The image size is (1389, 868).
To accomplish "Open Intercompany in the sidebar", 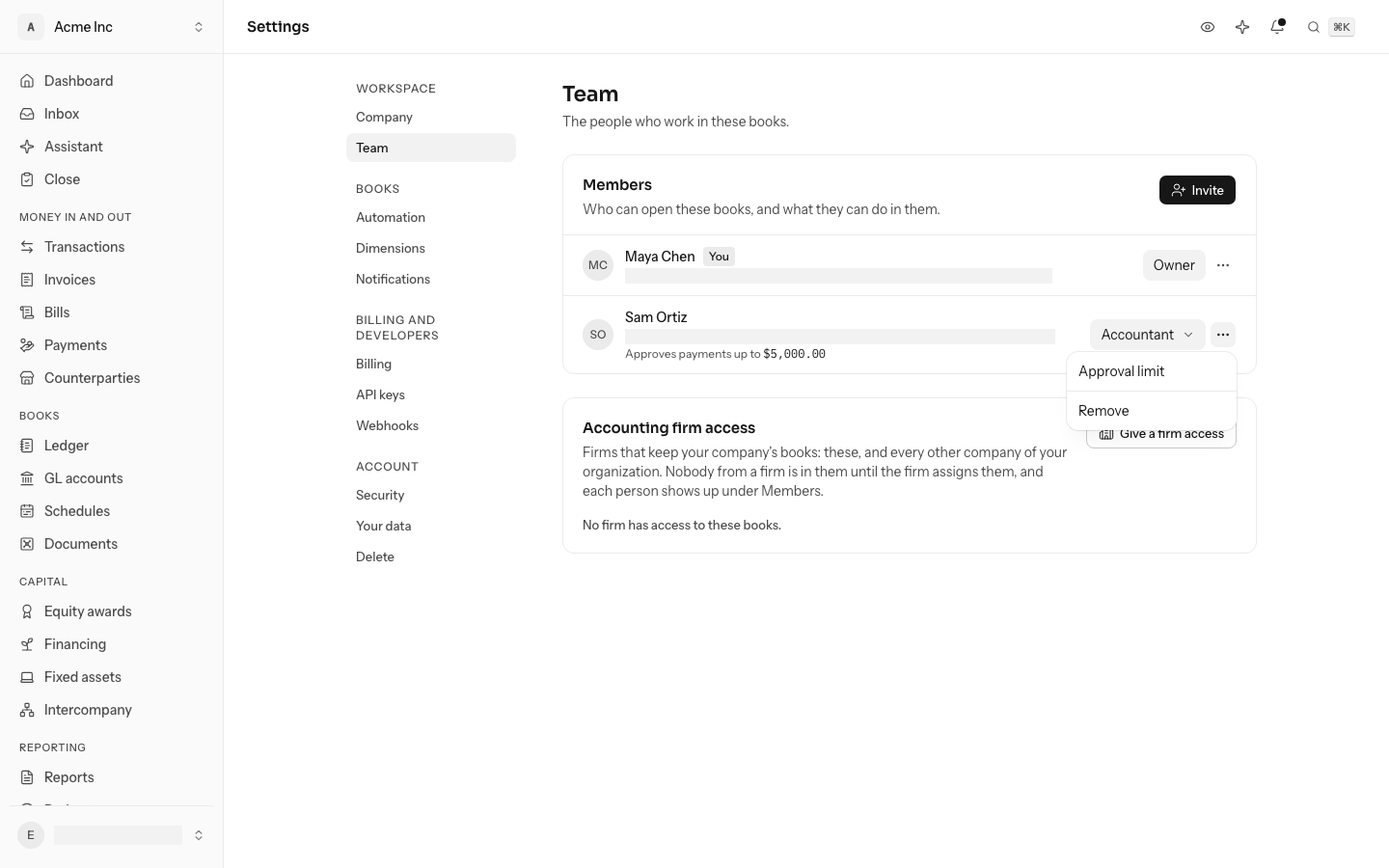I will tap(111, 710).
